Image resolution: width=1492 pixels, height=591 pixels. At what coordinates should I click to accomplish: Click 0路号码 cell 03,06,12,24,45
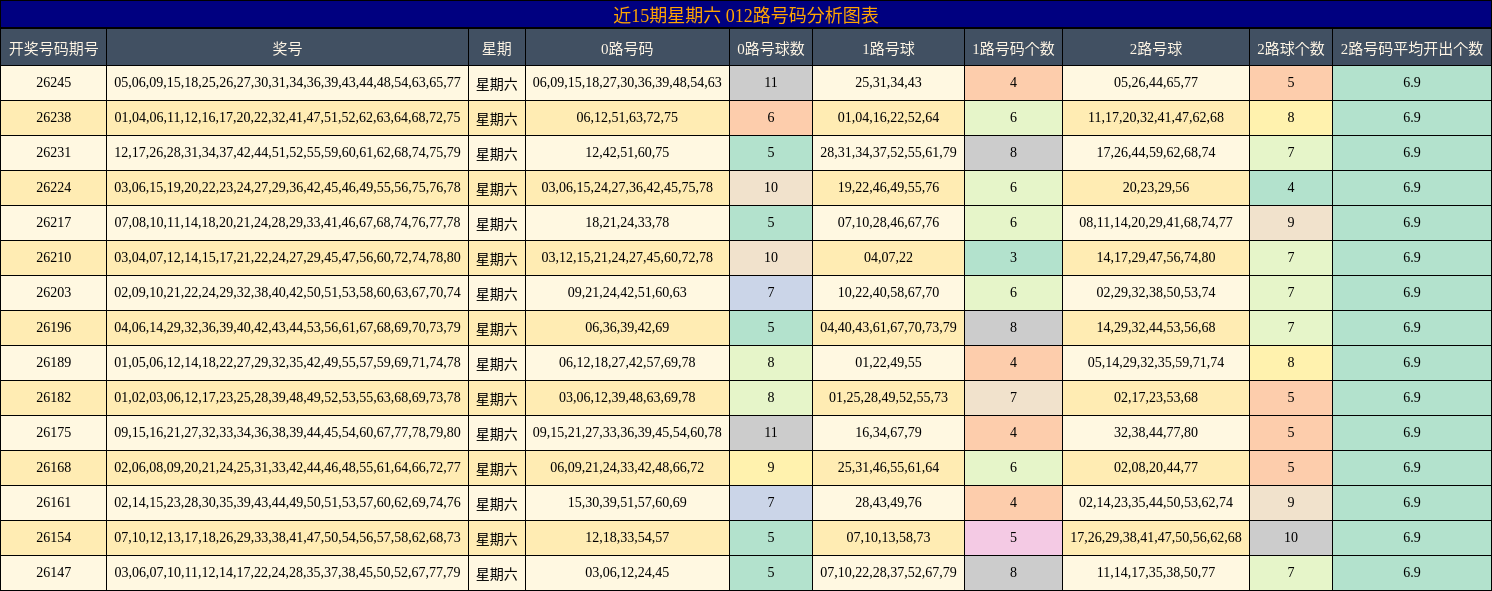627,573
